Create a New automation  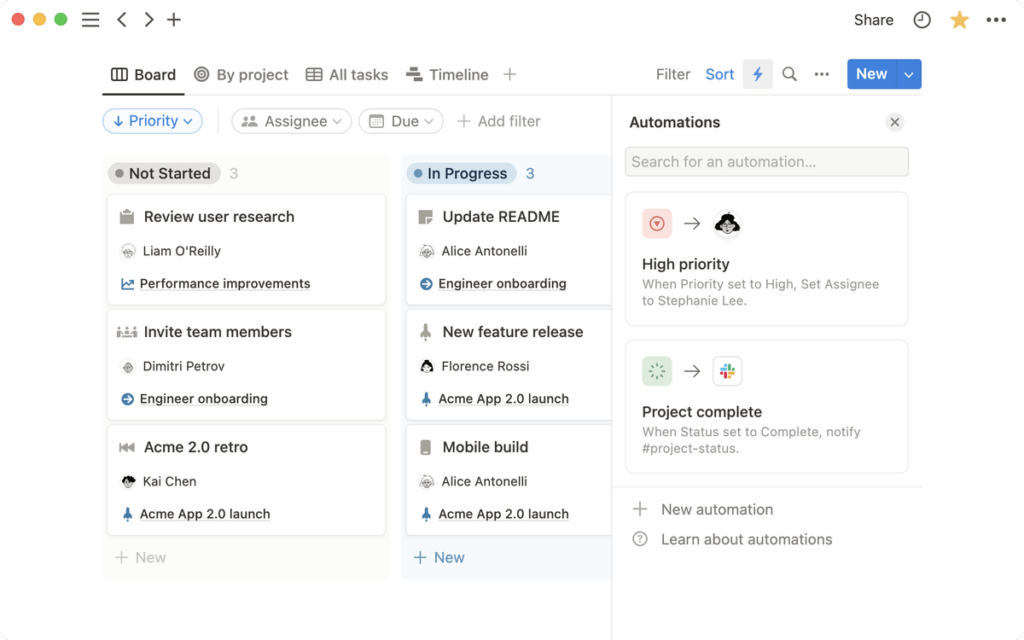pyautogui.click(x=716, y=509)
